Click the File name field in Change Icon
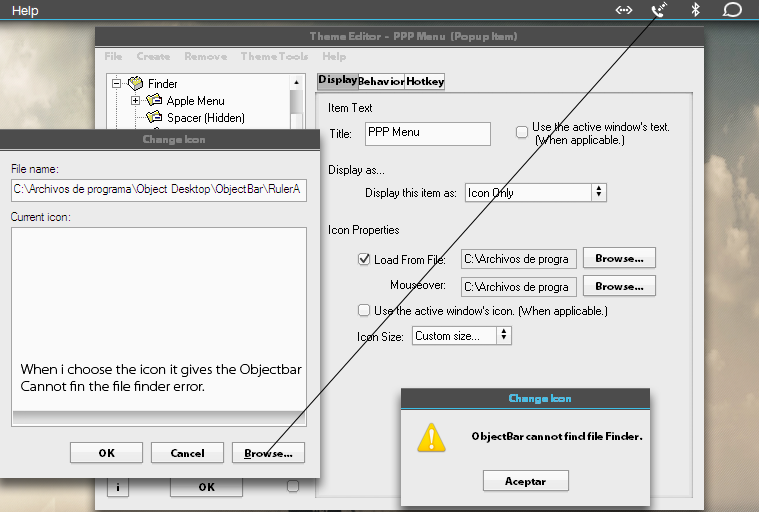759x512 pixels. point(159,190)
